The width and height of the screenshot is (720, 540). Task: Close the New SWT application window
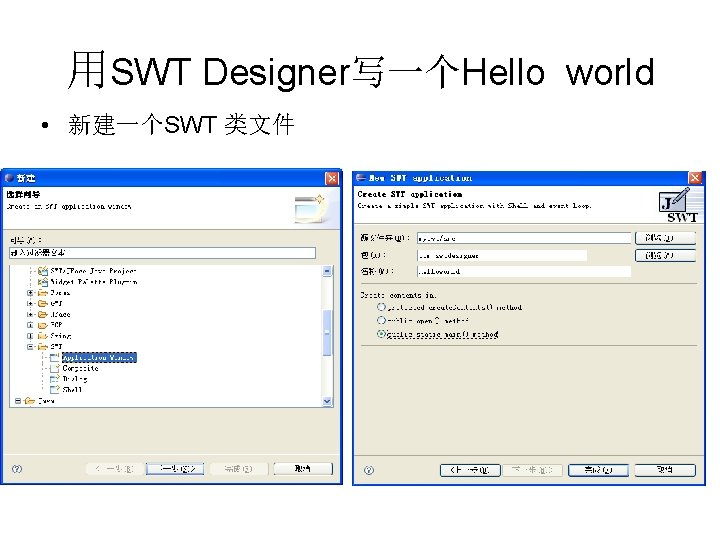click(x=695, y=178)
